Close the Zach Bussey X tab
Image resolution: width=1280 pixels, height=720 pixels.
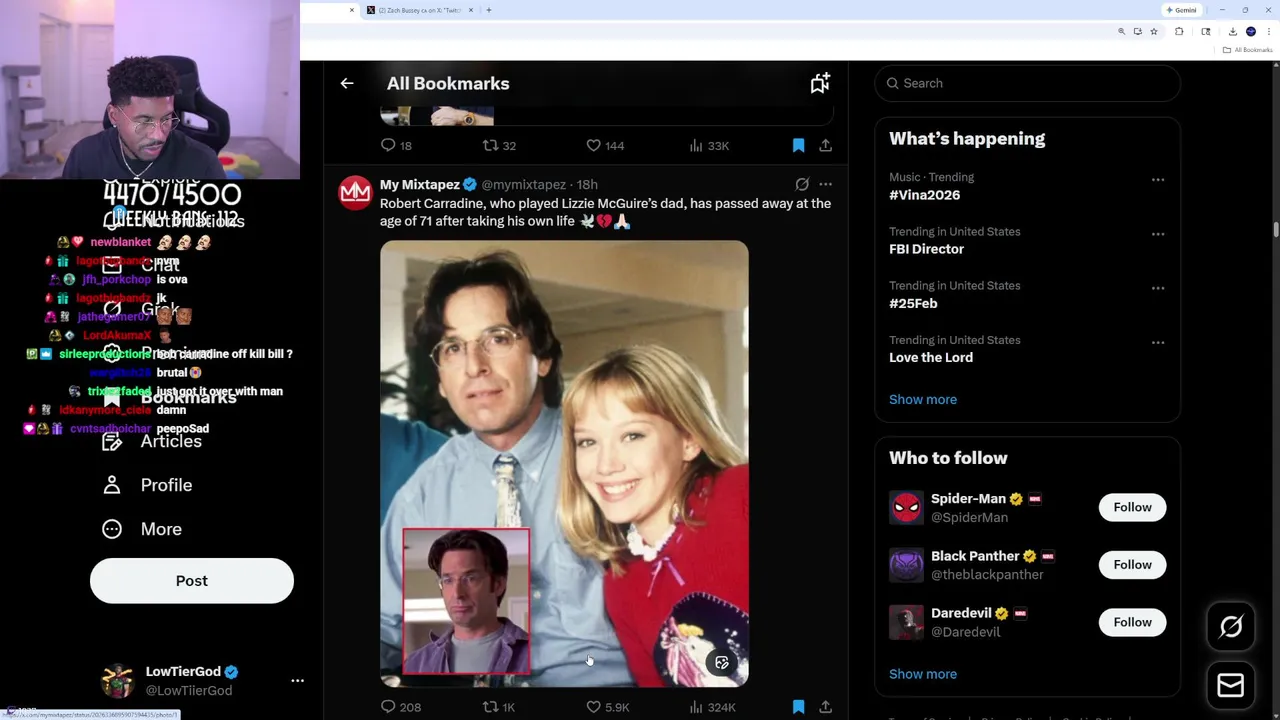473,10
